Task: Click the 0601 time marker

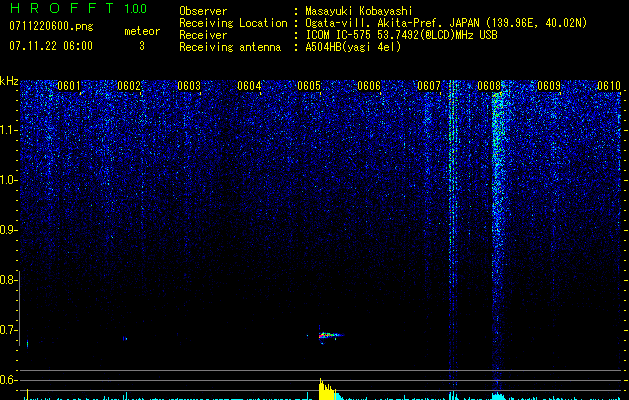Action: [69, 86]
